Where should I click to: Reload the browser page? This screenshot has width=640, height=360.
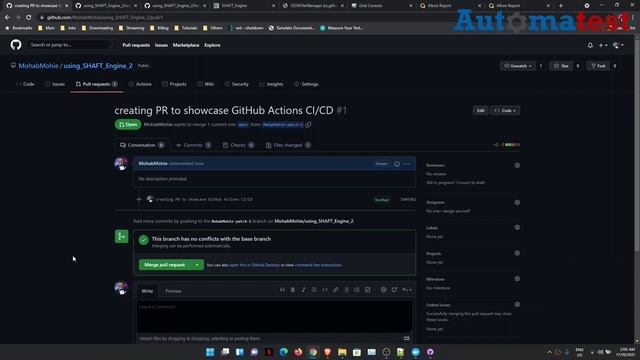coord(29,18)
